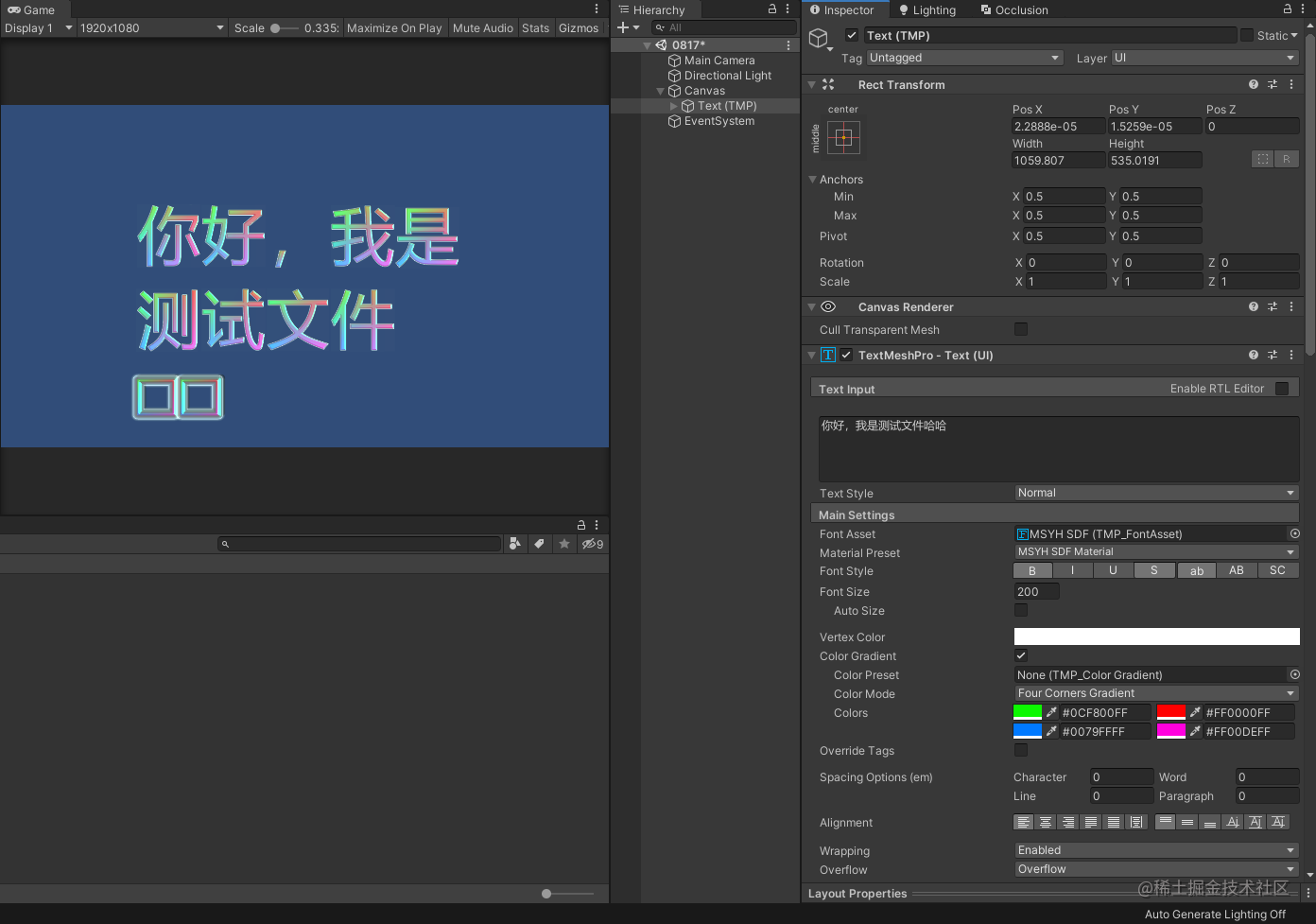This screenshot has width=1316, height=924.
Task: Select the Occlusion tab
Action: click(x=1014, y=10)
